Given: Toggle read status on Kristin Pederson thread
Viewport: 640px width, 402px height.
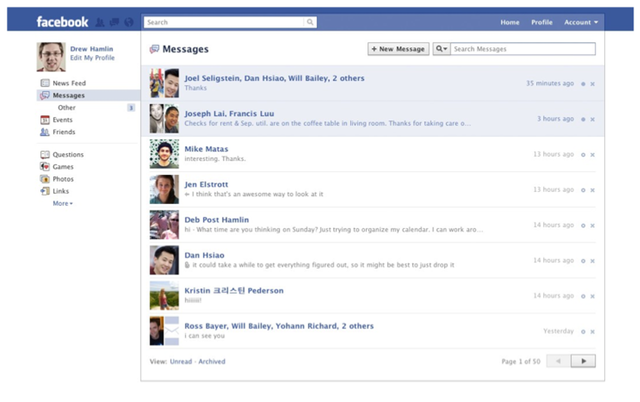Looking at the screenshot, I should point(583,297).
